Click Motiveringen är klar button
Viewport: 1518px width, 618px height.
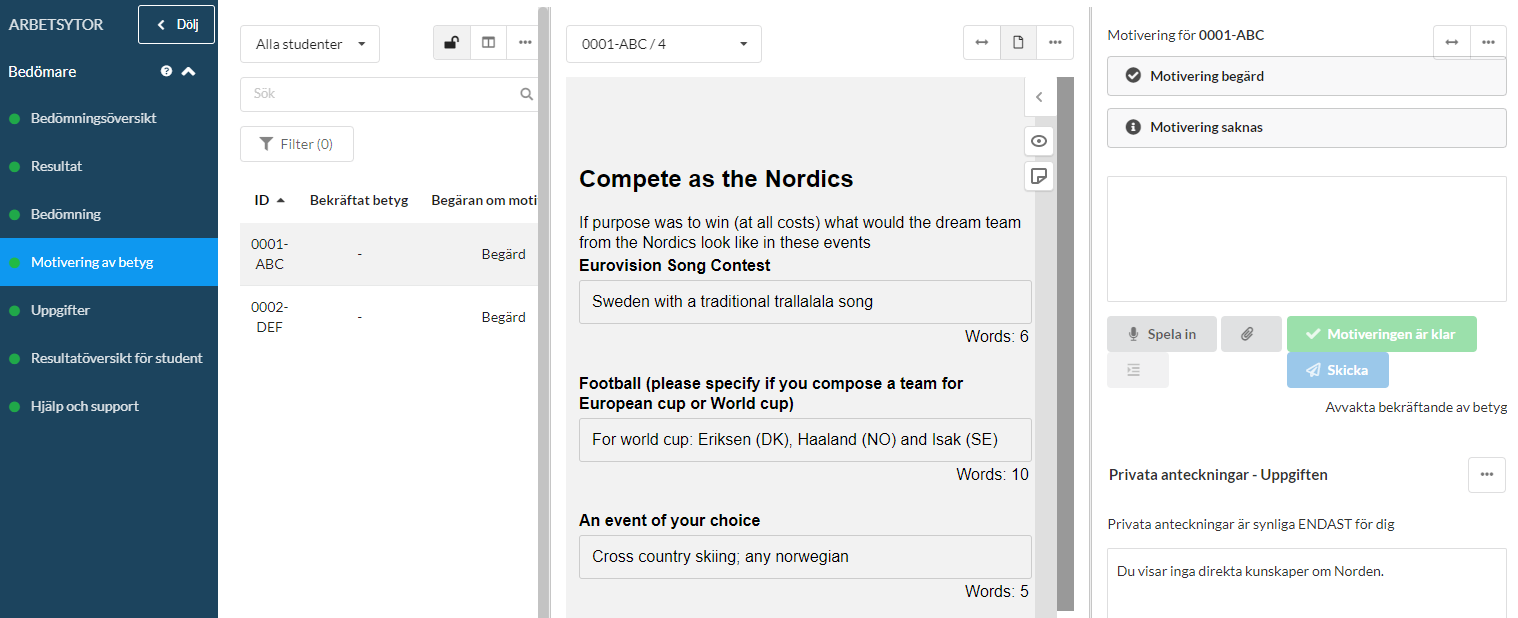(x=1381, y=334)
